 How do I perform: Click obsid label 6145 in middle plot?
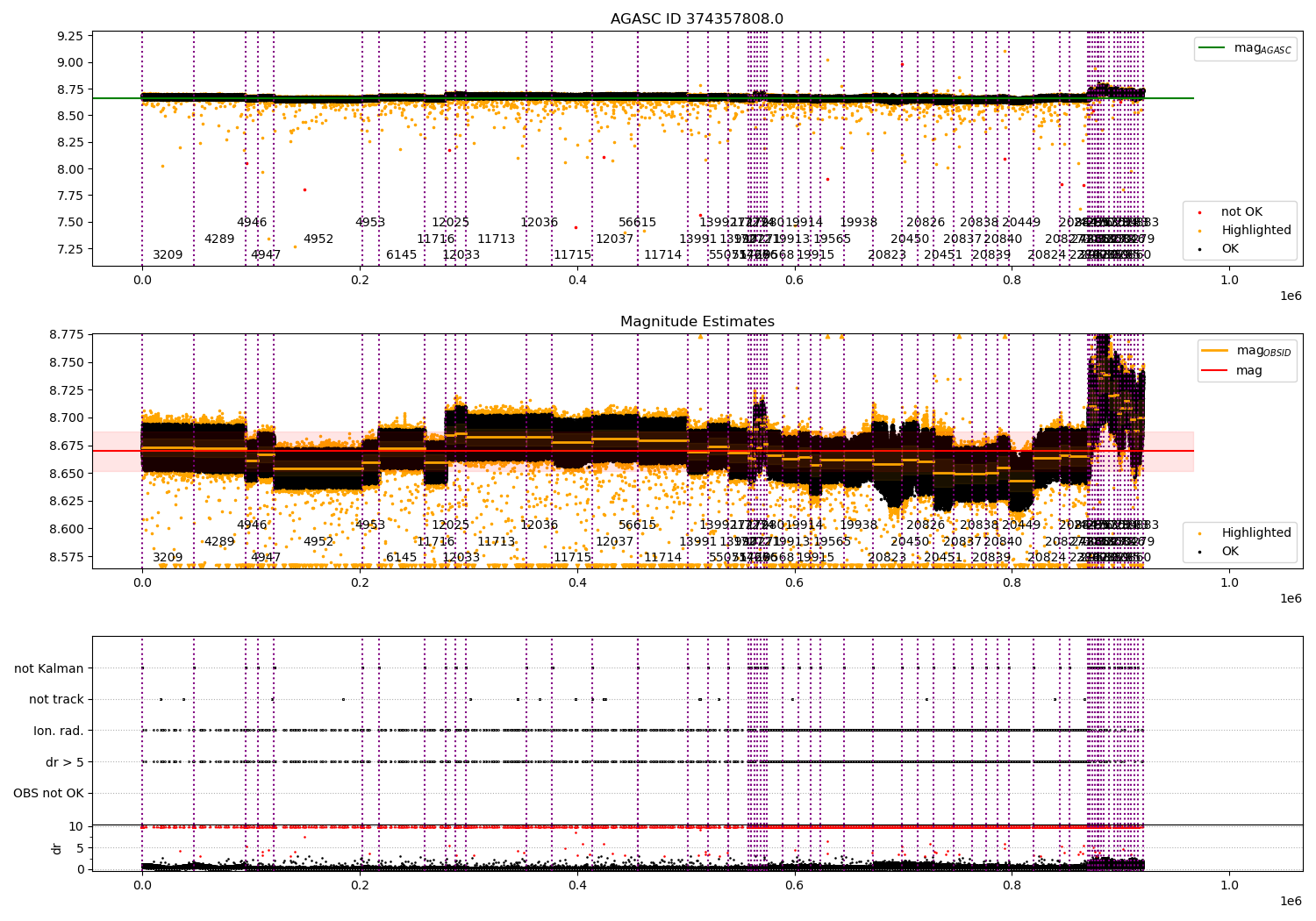pyautogui.click(x=402, y=557)
